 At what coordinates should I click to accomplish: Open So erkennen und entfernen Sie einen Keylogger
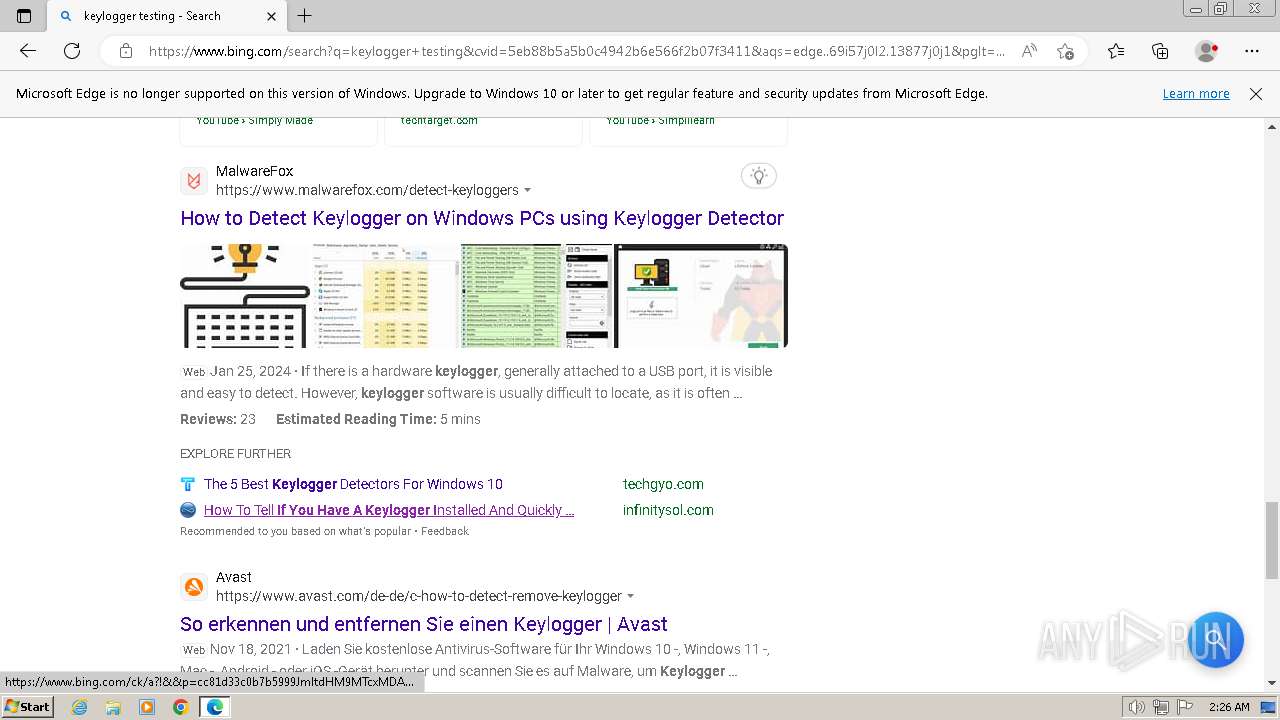click(424, 624)
